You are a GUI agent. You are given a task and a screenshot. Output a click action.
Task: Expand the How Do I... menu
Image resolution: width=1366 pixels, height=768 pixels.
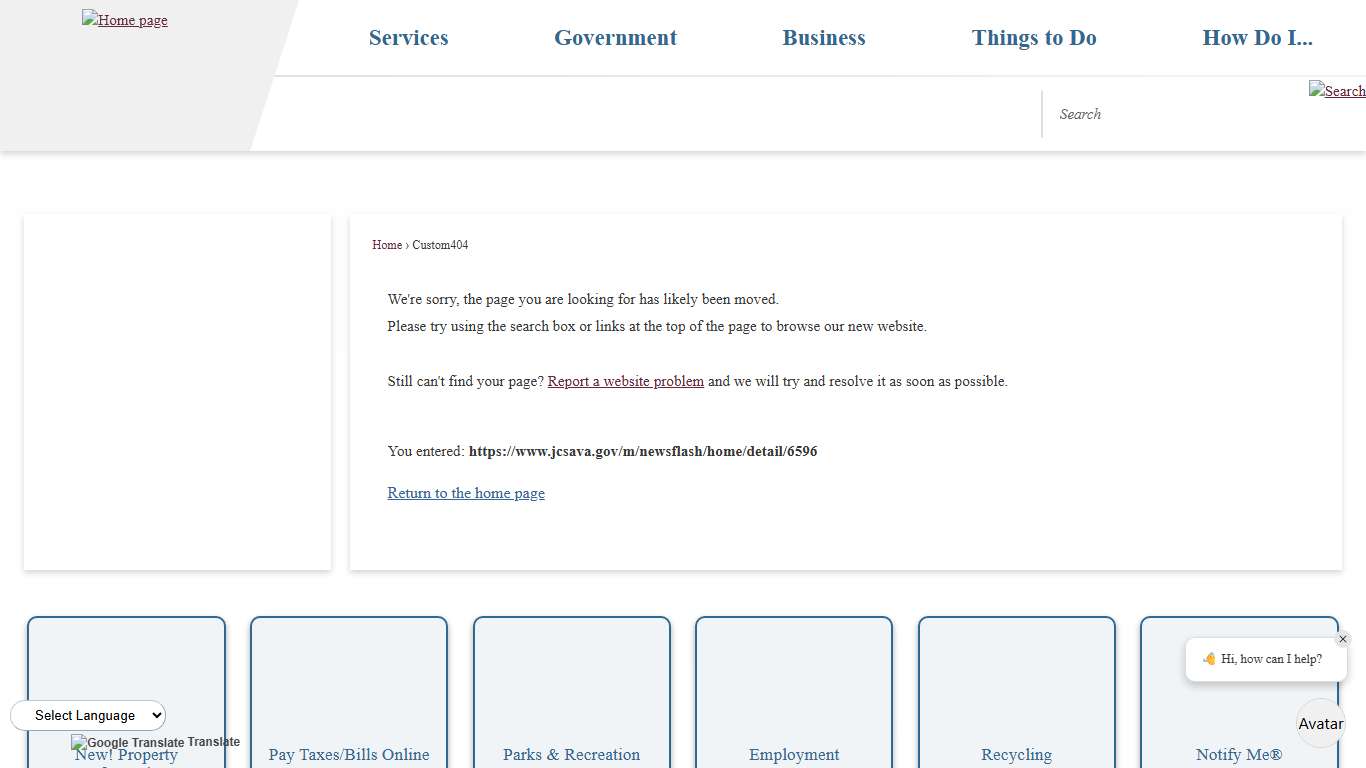point(1258,38)
